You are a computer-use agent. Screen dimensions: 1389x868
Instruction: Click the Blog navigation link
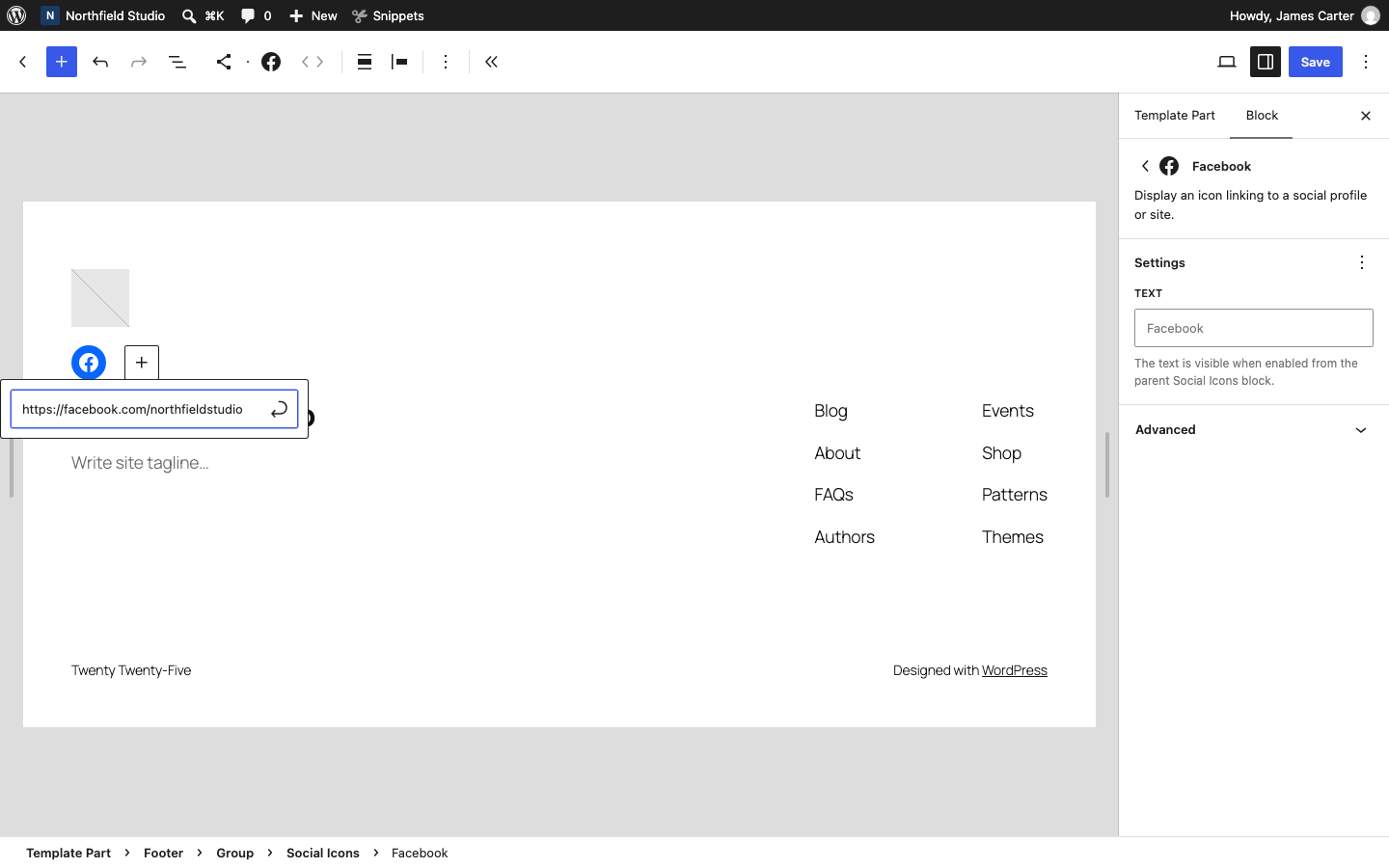coord(831,411)
